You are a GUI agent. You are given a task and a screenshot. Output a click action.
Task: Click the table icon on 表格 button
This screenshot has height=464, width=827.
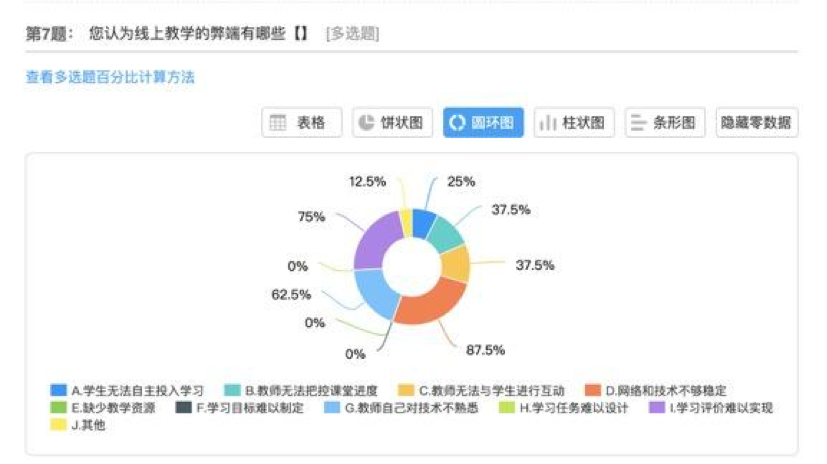[279, 123]
